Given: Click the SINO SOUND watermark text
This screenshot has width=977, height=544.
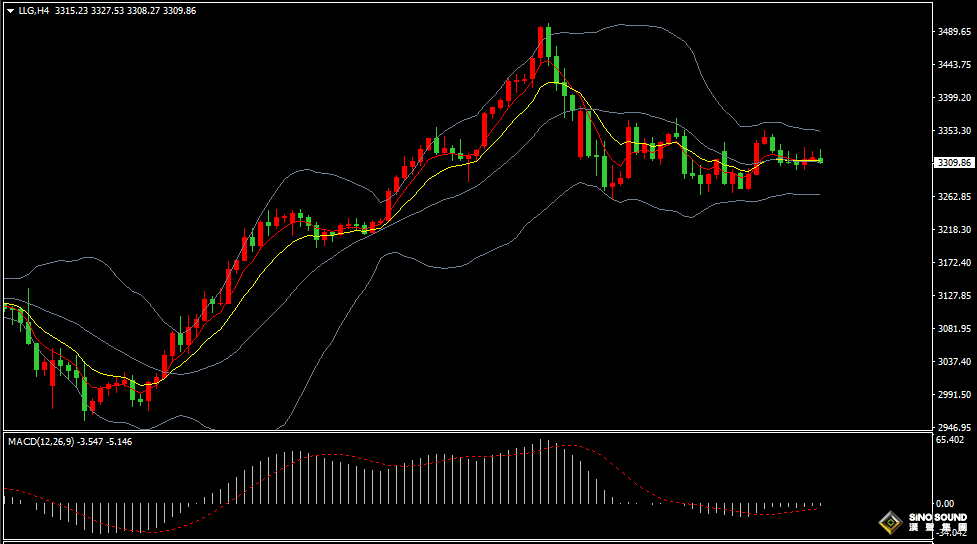Looking at the screenshot, I should pos(937,519).
